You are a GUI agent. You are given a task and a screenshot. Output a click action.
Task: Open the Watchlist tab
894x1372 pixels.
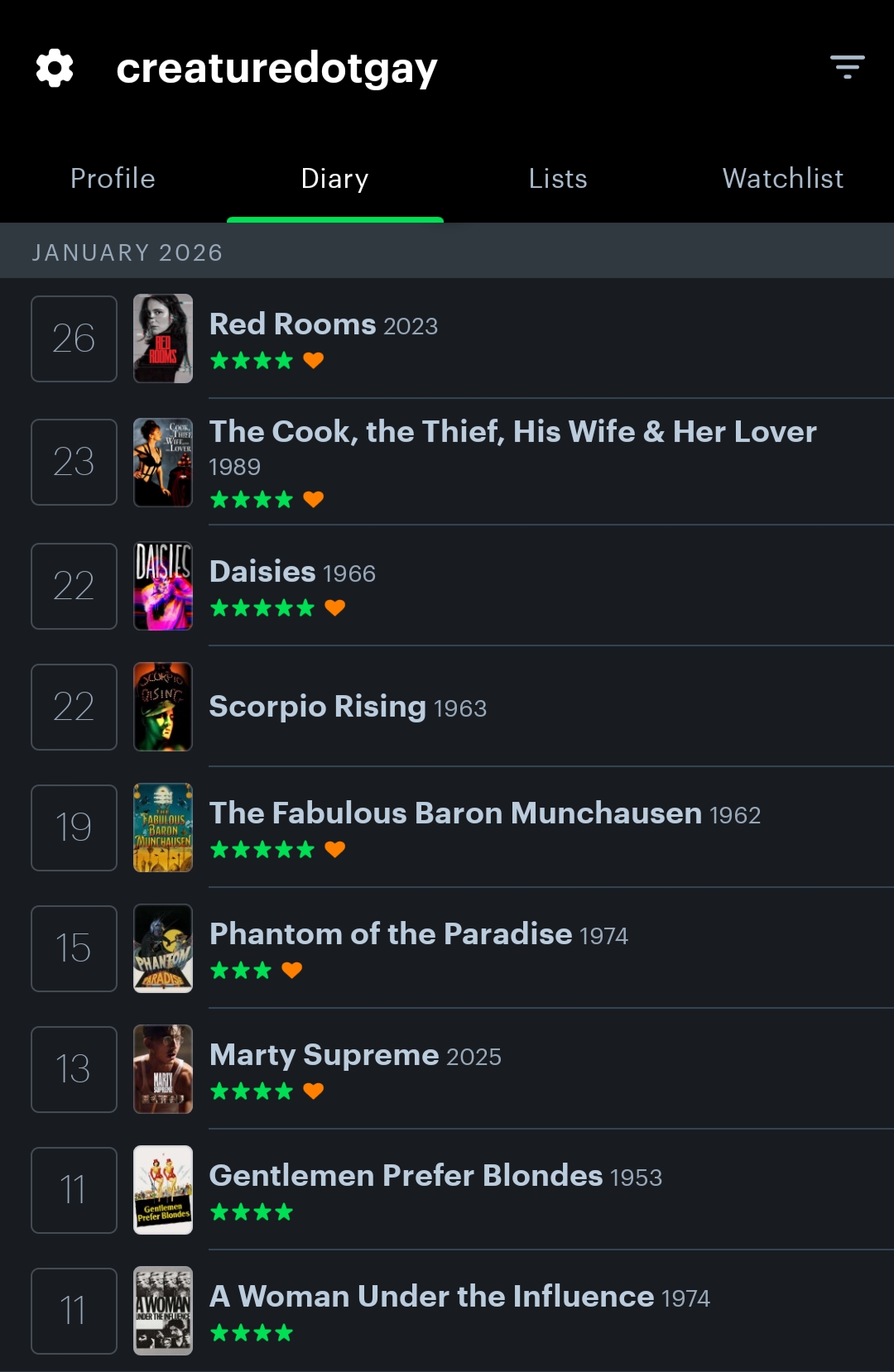click(782, 179)
